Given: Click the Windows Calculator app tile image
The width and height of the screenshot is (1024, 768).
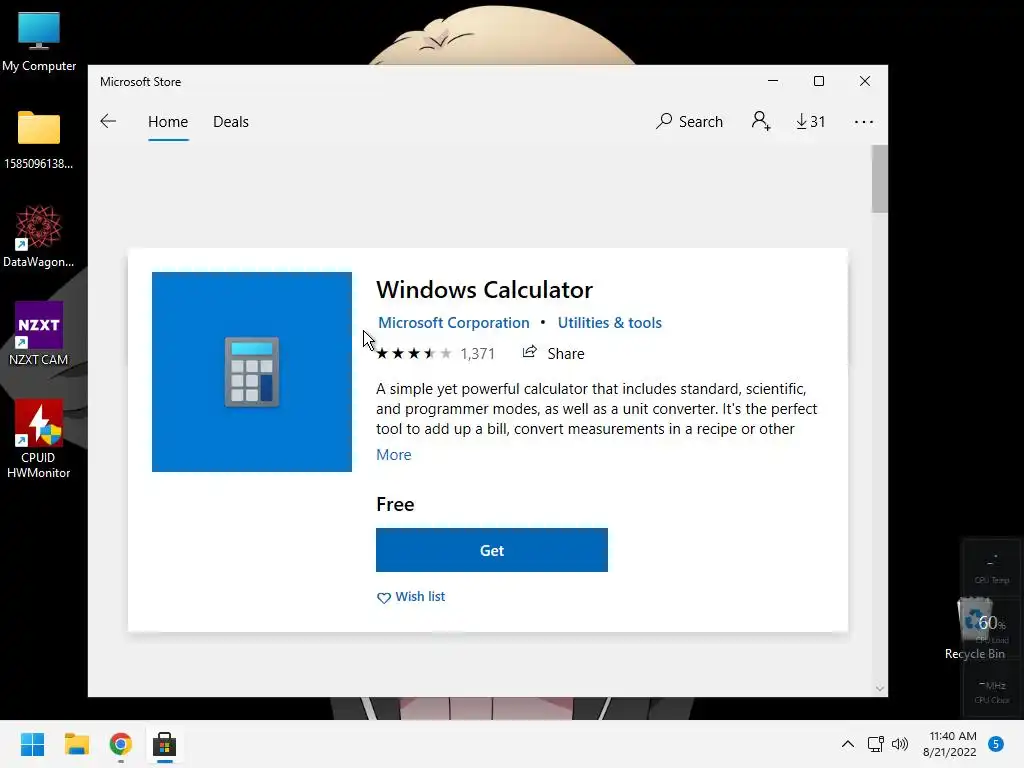Looking at the screenshot, I should coord(252,372).
